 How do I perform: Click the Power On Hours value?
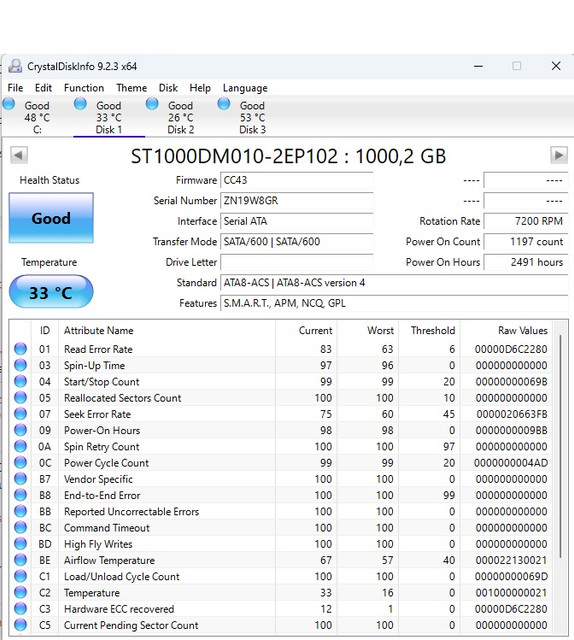coord(526,262)
